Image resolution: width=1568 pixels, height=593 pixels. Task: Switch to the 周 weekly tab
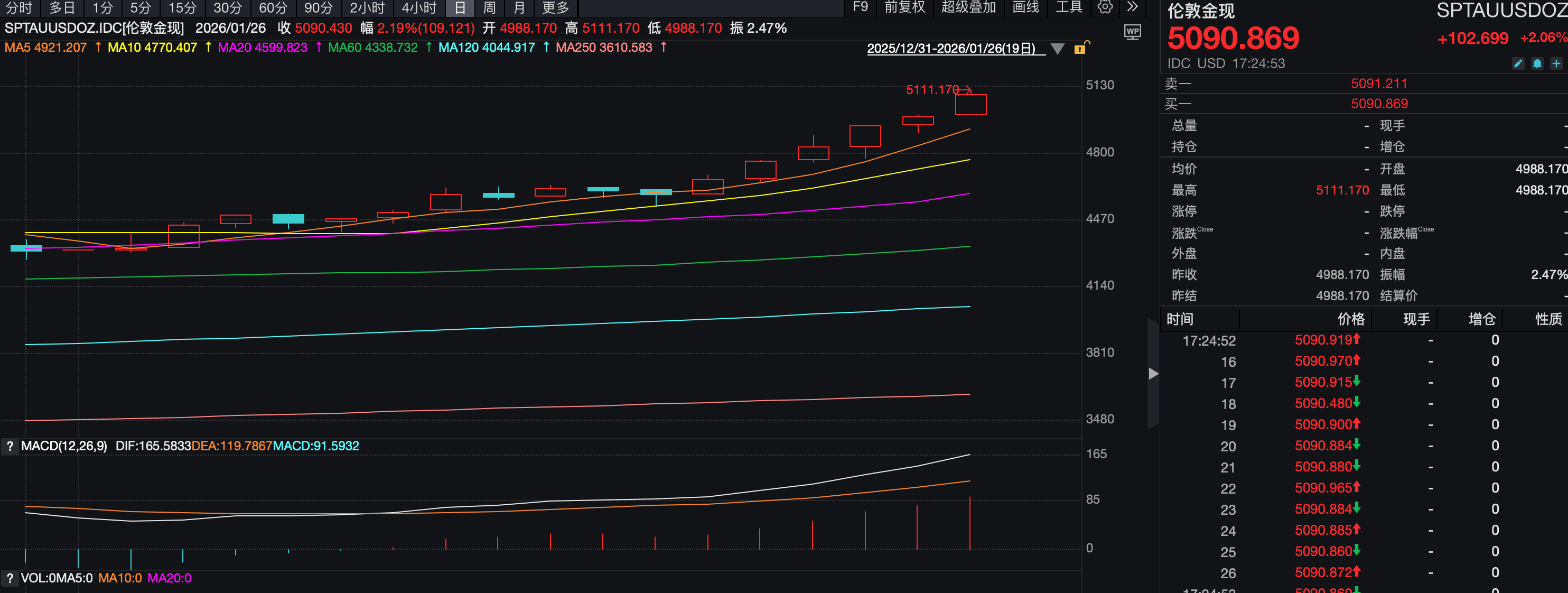(x=489, y=8)
